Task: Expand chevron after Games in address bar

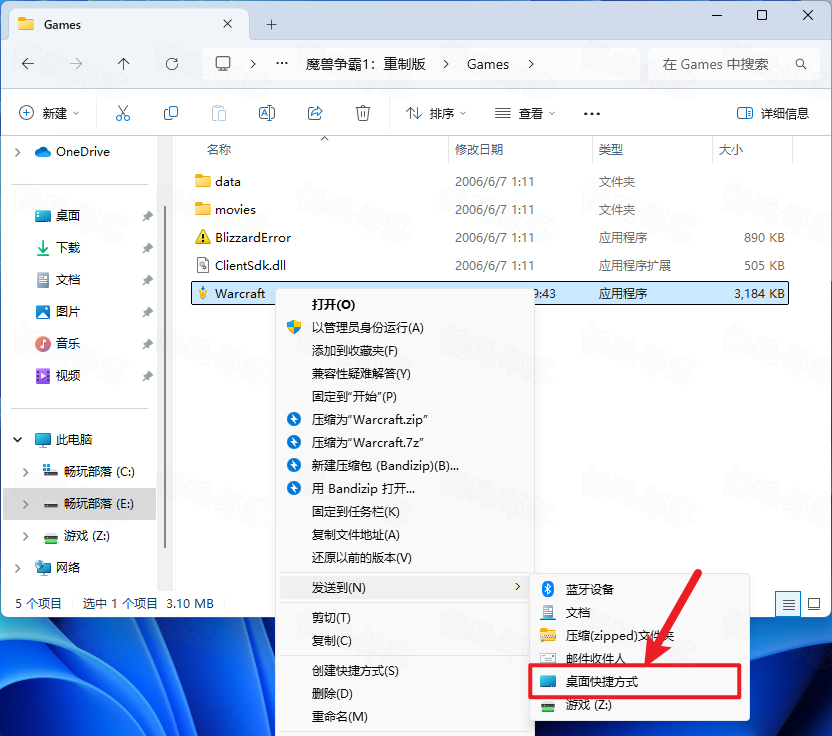Action: (x=531, y=64)
